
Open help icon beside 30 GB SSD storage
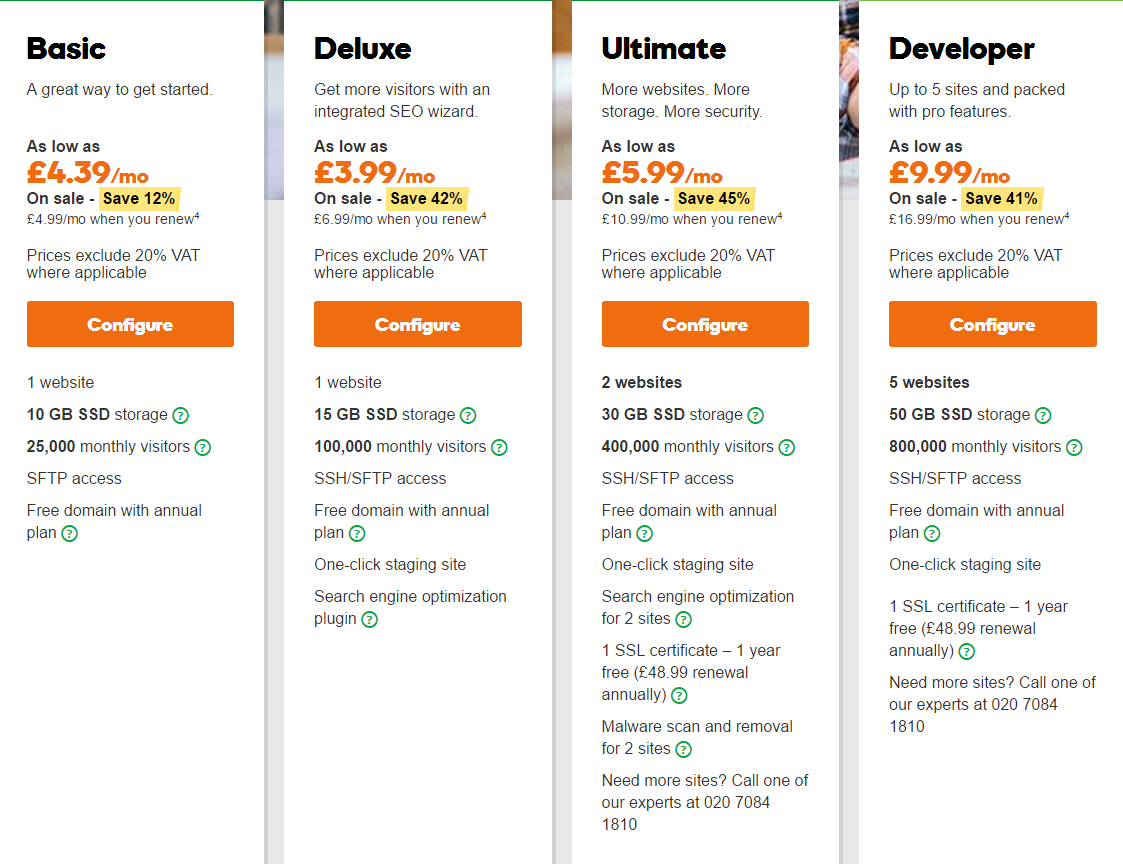[x=756, y=415]
